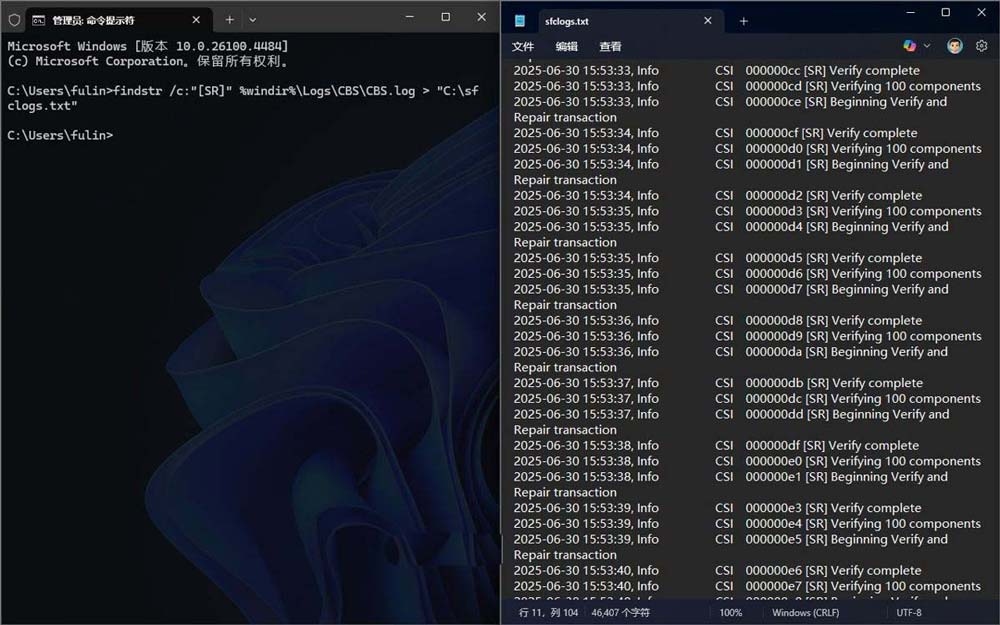Viewport: 1000px width, 625px height.
Task: Expand the Copilot dropdown arrow
Action: click(x=927, y=45)
